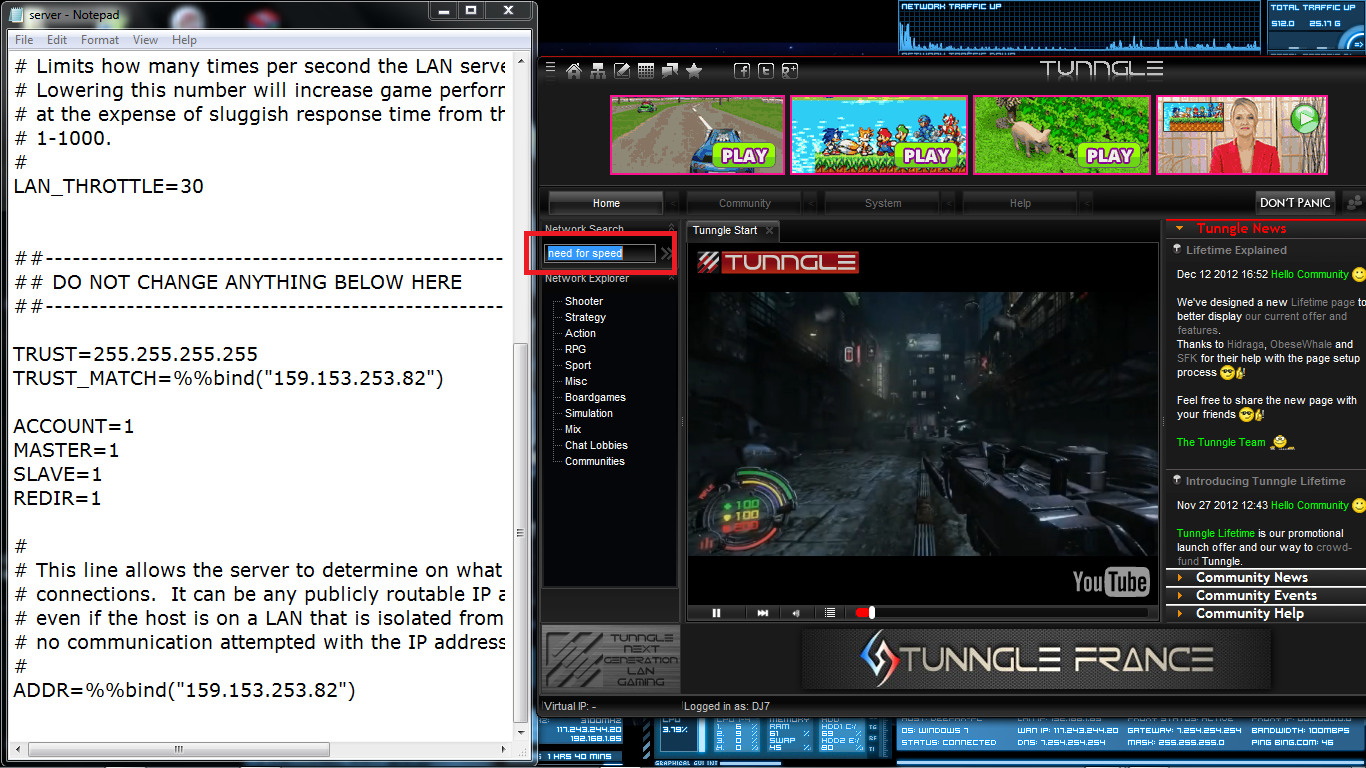1366x768 pixels.
Task: Open the compose/edit toolbar icon
Action: tap(621, 70)
